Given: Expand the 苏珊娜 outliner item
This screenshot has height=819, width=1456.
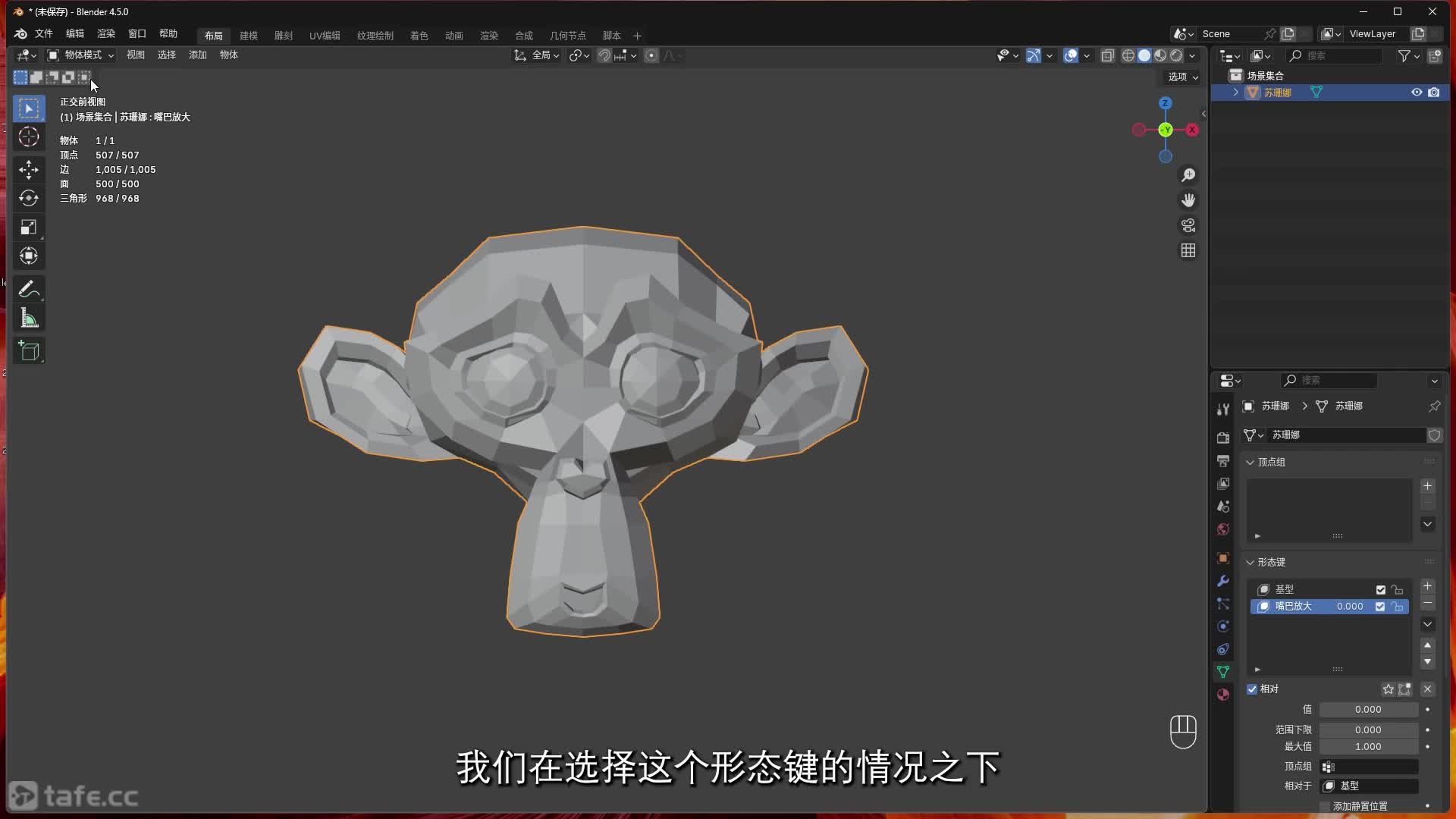Looking at the screenshot, I should [1235, 93].
